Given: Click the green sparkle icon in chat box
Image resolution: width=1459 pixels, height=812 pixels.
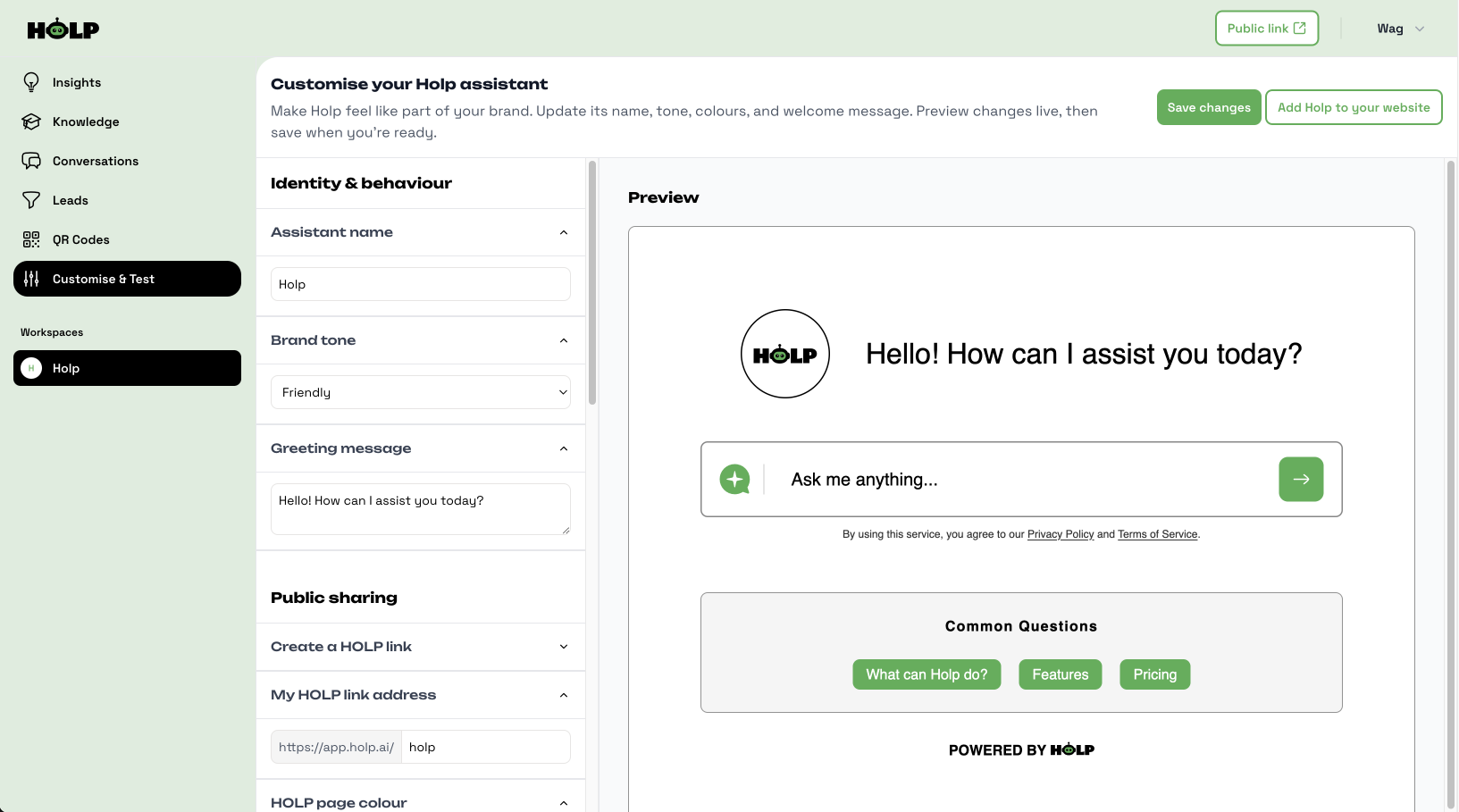Looking at the screenshot, I should coord(734,480).
